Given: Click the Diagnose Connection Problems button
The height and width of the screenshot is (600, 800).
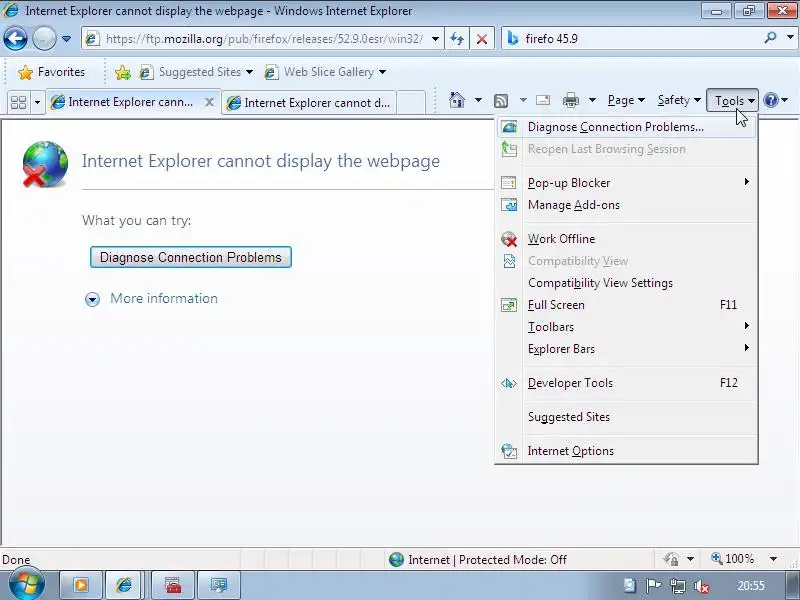Looking at the screenshot, I should (191, 257).
